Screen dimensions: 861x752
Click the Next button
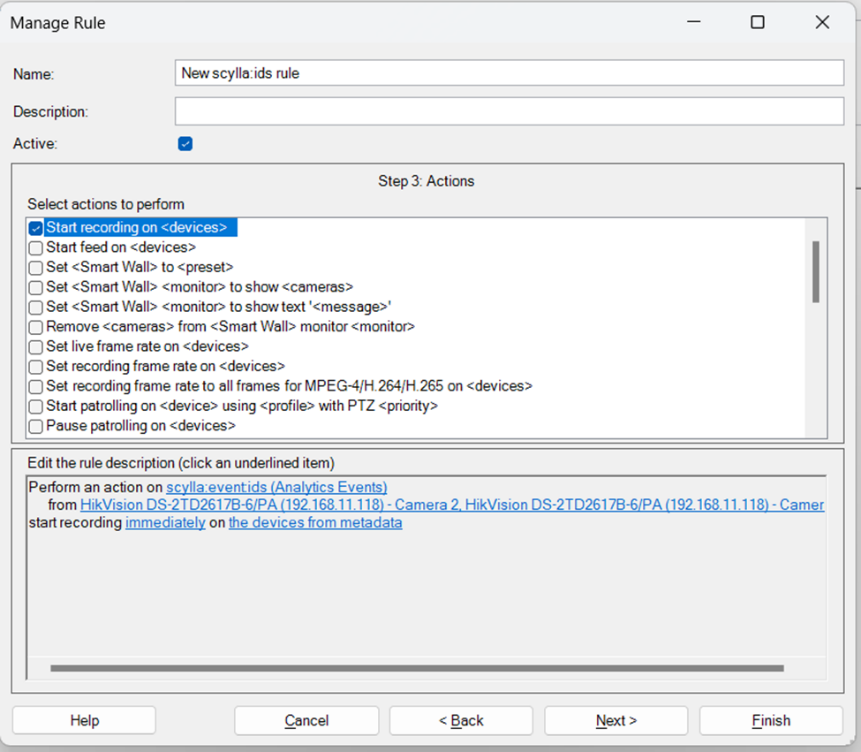(616, 720)
